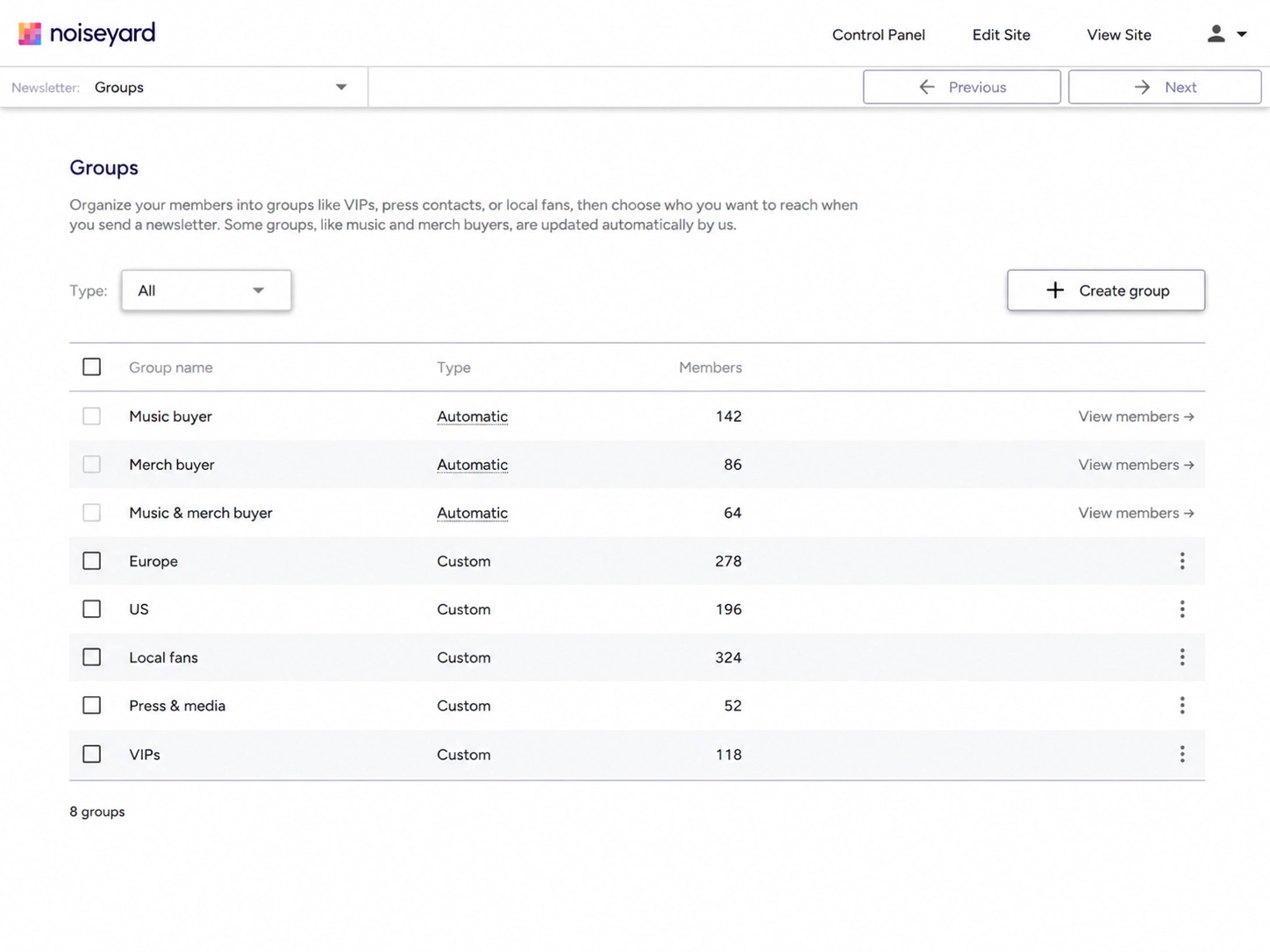Image resolution: width=1270 pixels, height=952 pixels.
Task: Open options menu for Local fans group
Action: pos(1182,657)
